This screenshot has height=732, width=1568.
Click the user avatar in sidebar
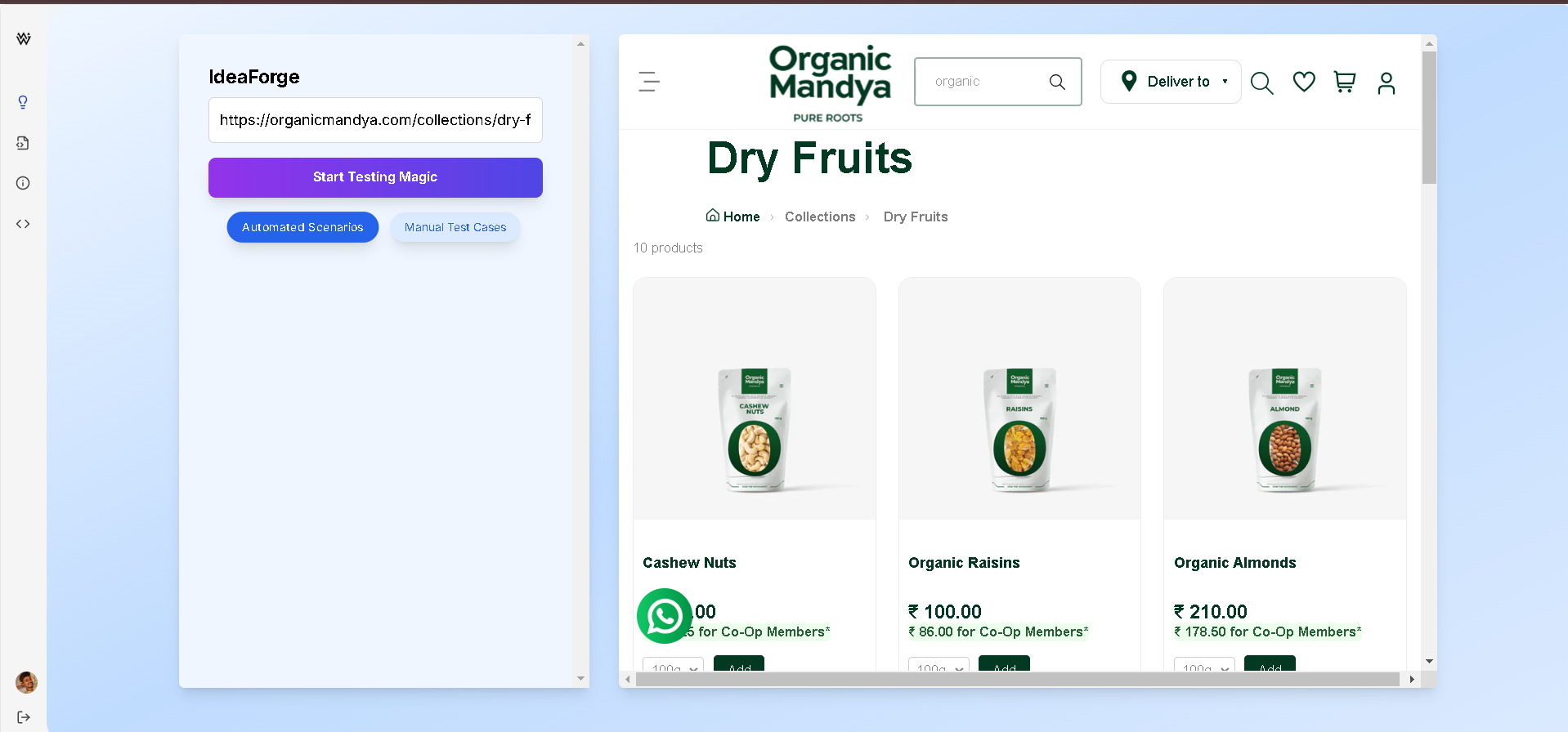26,682
